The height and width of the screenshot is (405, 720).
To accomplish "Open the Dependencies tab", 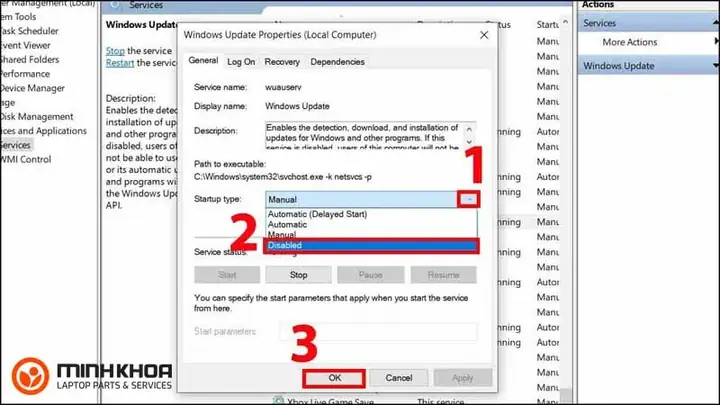I will point(338,62).
